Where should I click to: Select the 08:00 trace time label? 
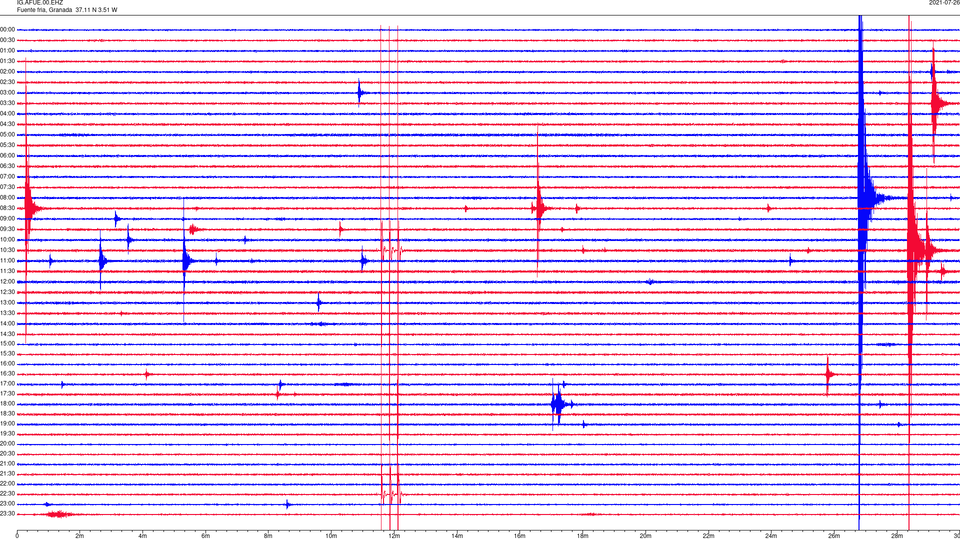(x=8, y=197)
